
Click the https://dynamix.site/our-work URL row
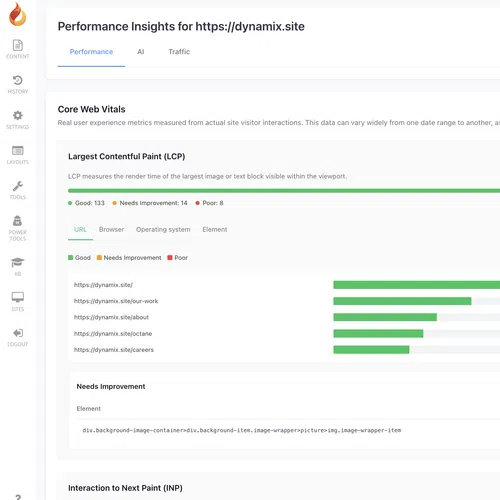pyautogui.click(x=116, y=301)
